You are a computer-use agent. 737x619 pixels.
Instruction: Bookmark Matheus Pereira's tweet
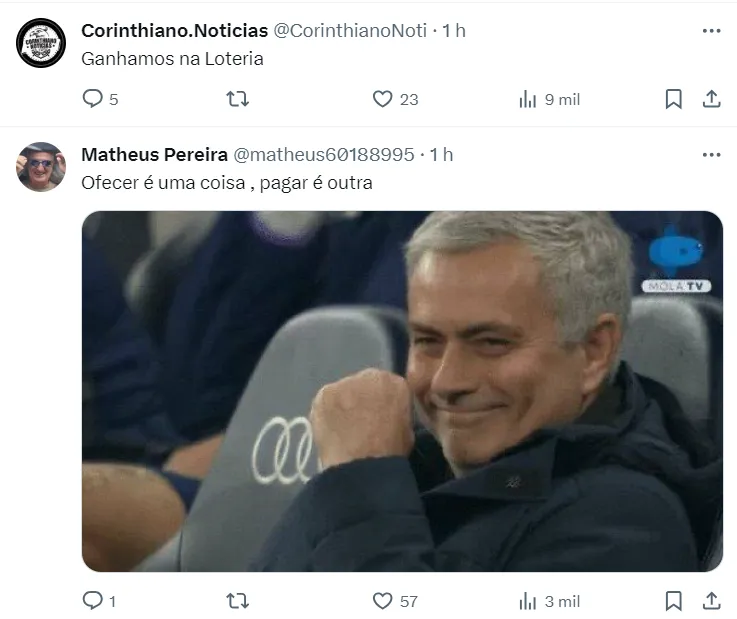coord(674,601)
